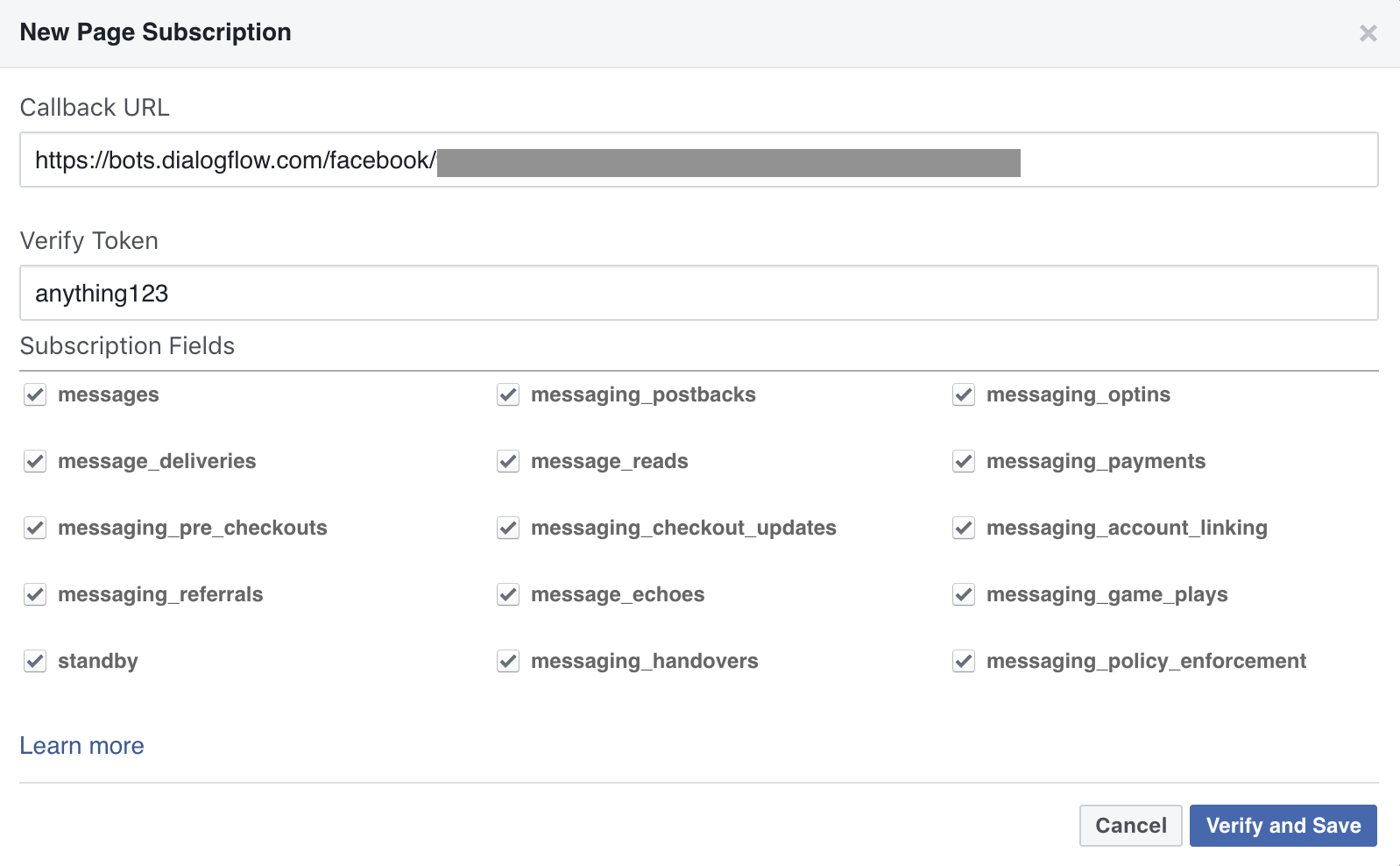The width and height of the screenshot is (1400, 866).
Task: Toggle the messaging_postbacks checkbox
Action: click(x=508, y=394)
